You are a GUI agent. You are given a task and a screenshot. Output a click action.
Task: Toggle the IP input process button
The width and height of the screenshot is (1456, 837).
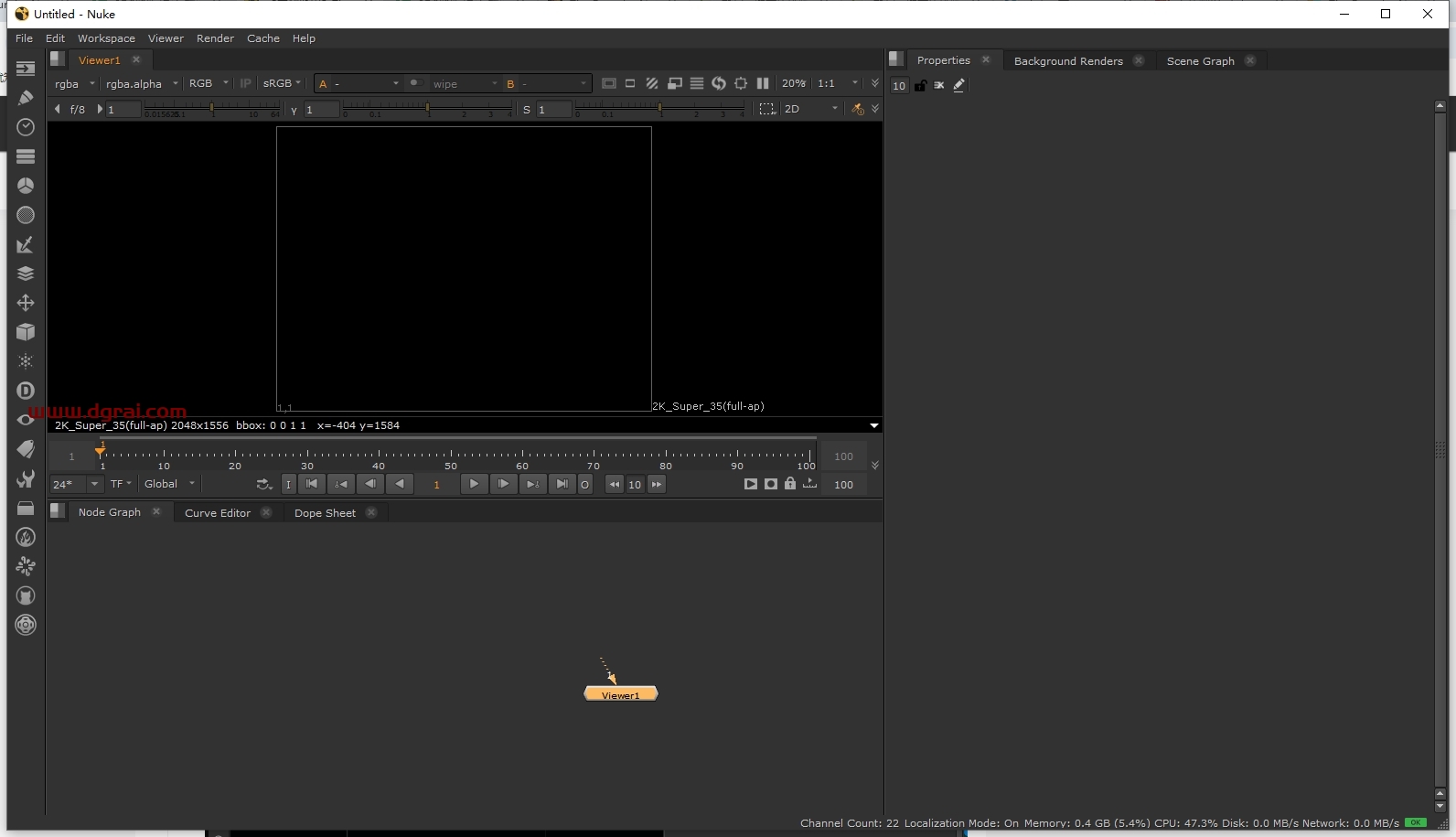tap(245, 83)
